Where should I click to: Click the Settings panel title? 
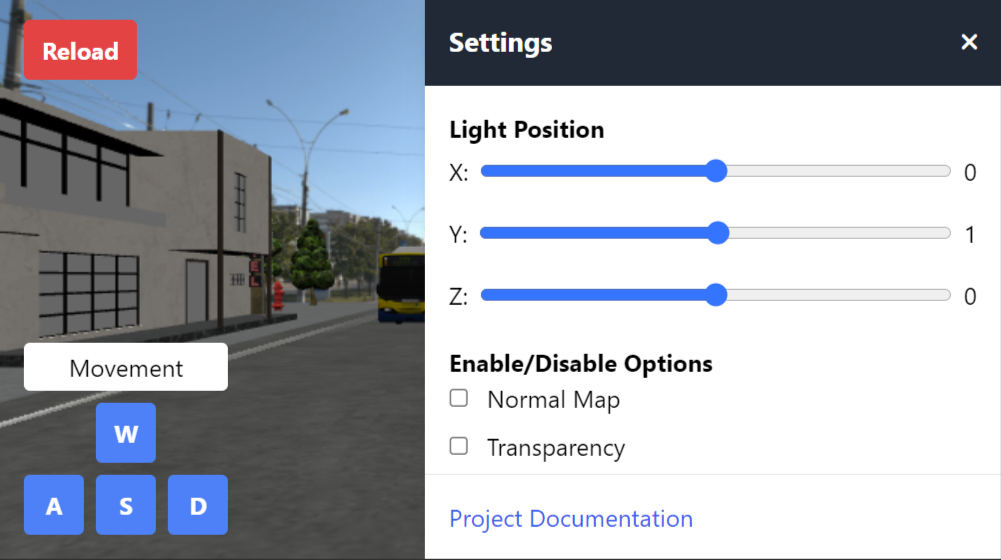(500, 43)
